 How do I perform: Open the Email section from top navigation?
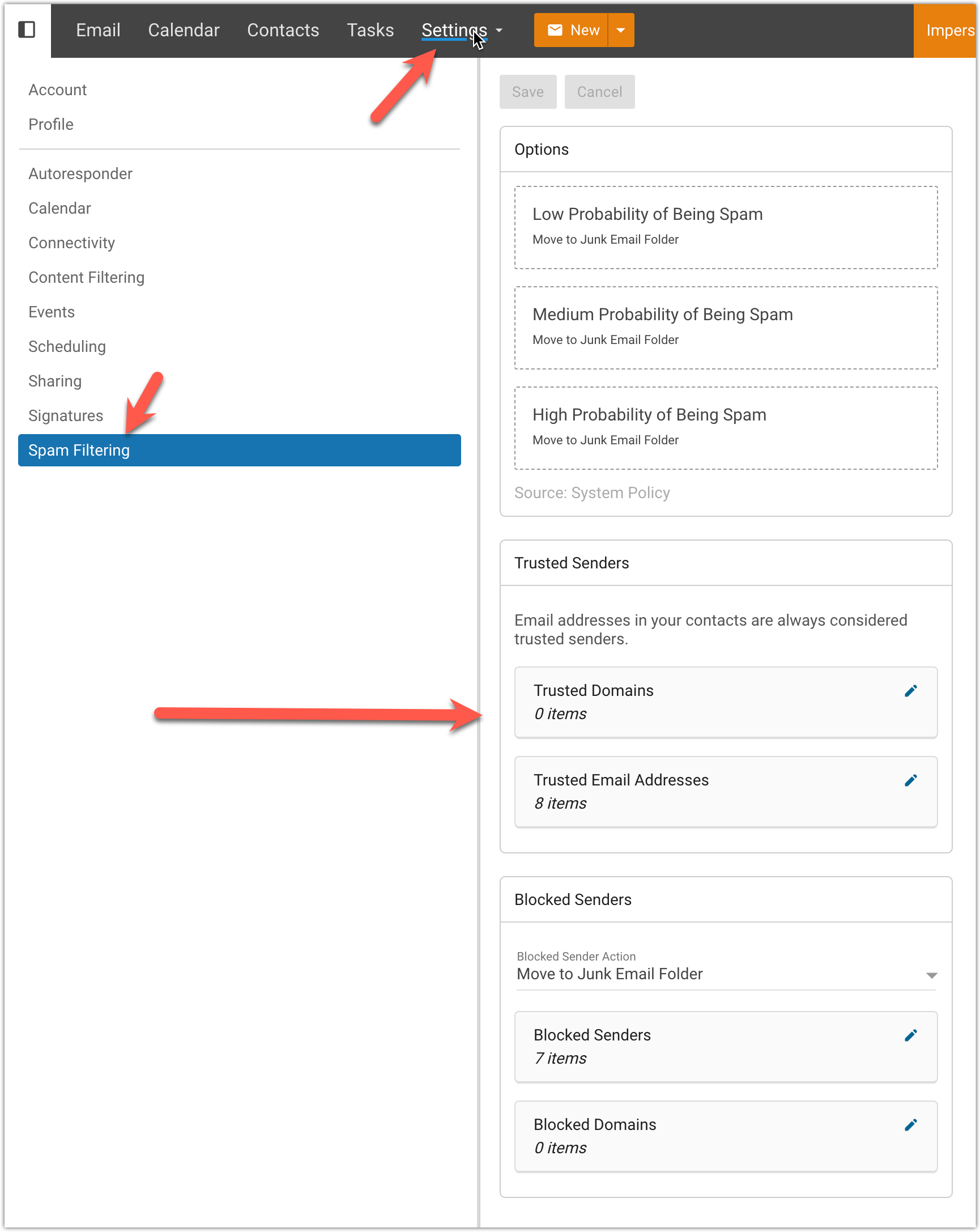tap(97, 29)
